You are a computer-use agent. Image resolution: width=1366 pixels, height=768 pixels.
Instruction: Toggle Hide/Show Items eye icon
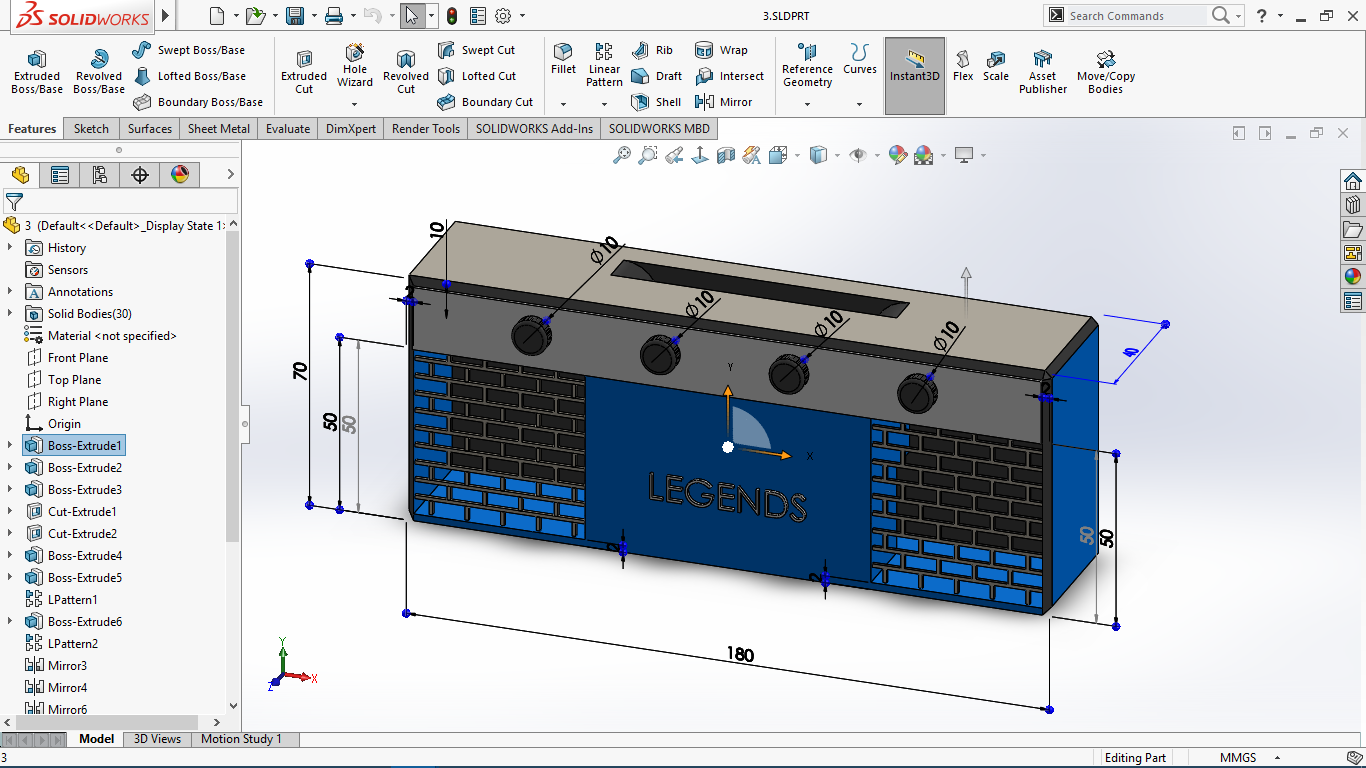tap(858, 155)
